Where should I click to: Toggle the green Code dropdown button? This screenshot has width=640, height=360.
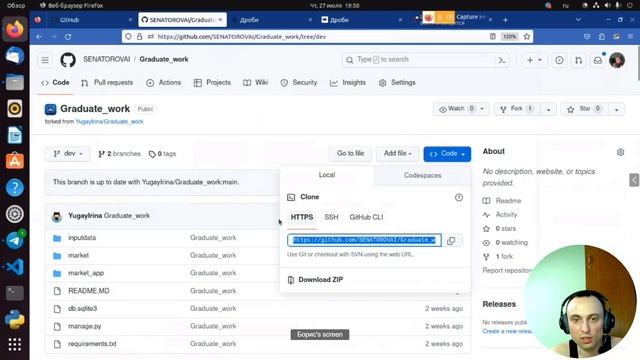(447, 154)
